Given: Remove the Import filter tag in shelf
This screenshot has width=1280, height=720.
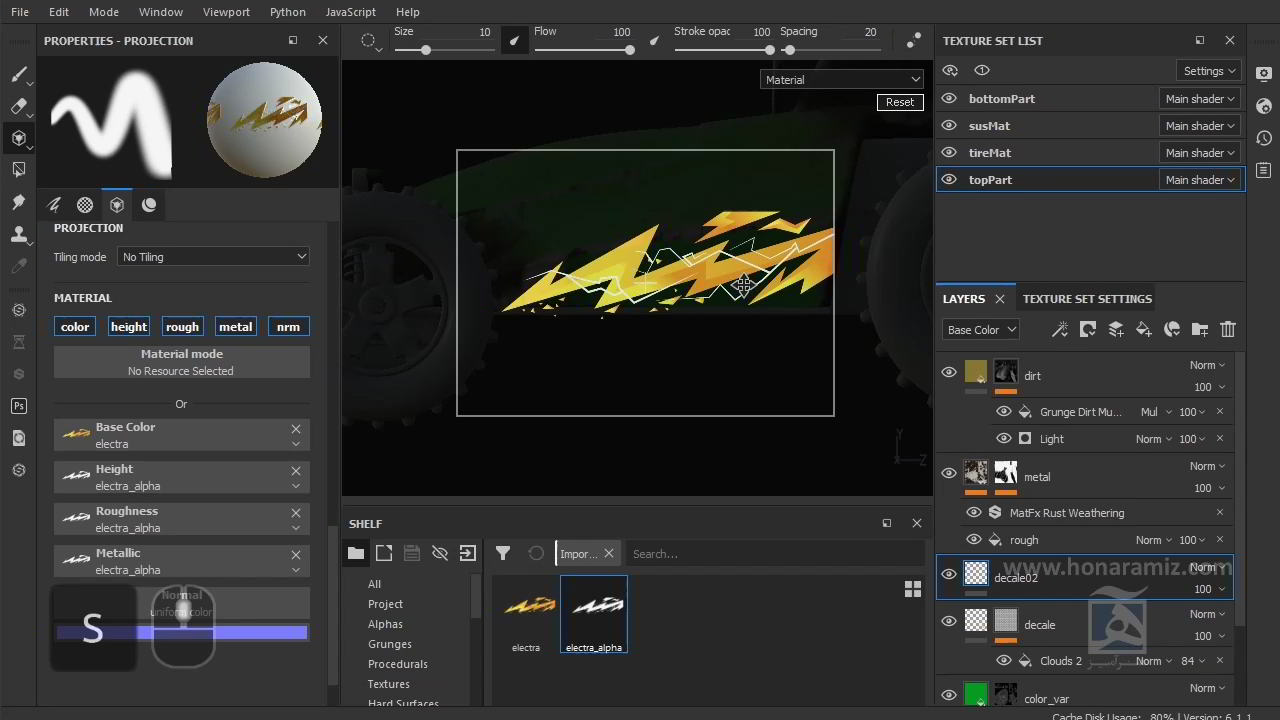Looking at the screenshot, I should tap(608, 553).
